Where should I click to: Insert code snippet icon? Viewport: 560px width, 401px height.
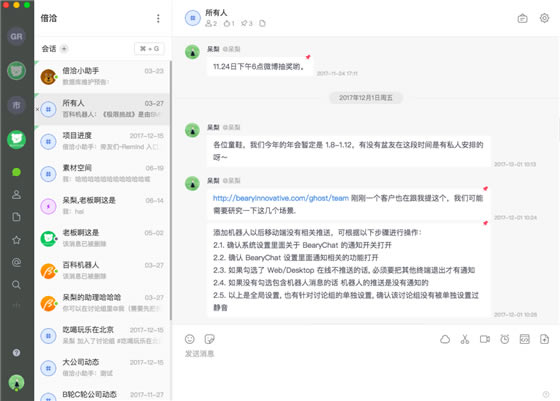[525, 339]
